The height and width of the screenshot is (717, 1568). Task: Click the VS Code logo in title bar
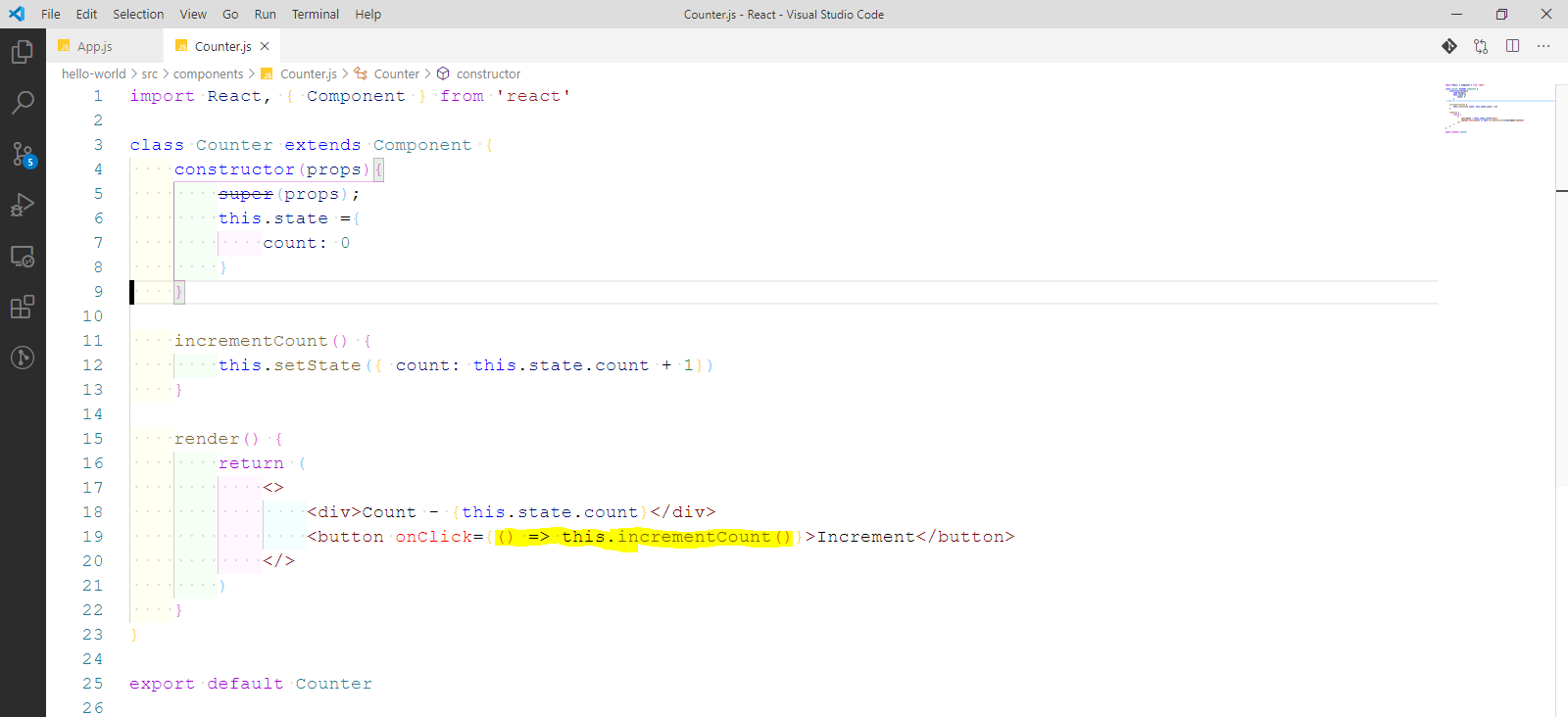pos(17,14)
